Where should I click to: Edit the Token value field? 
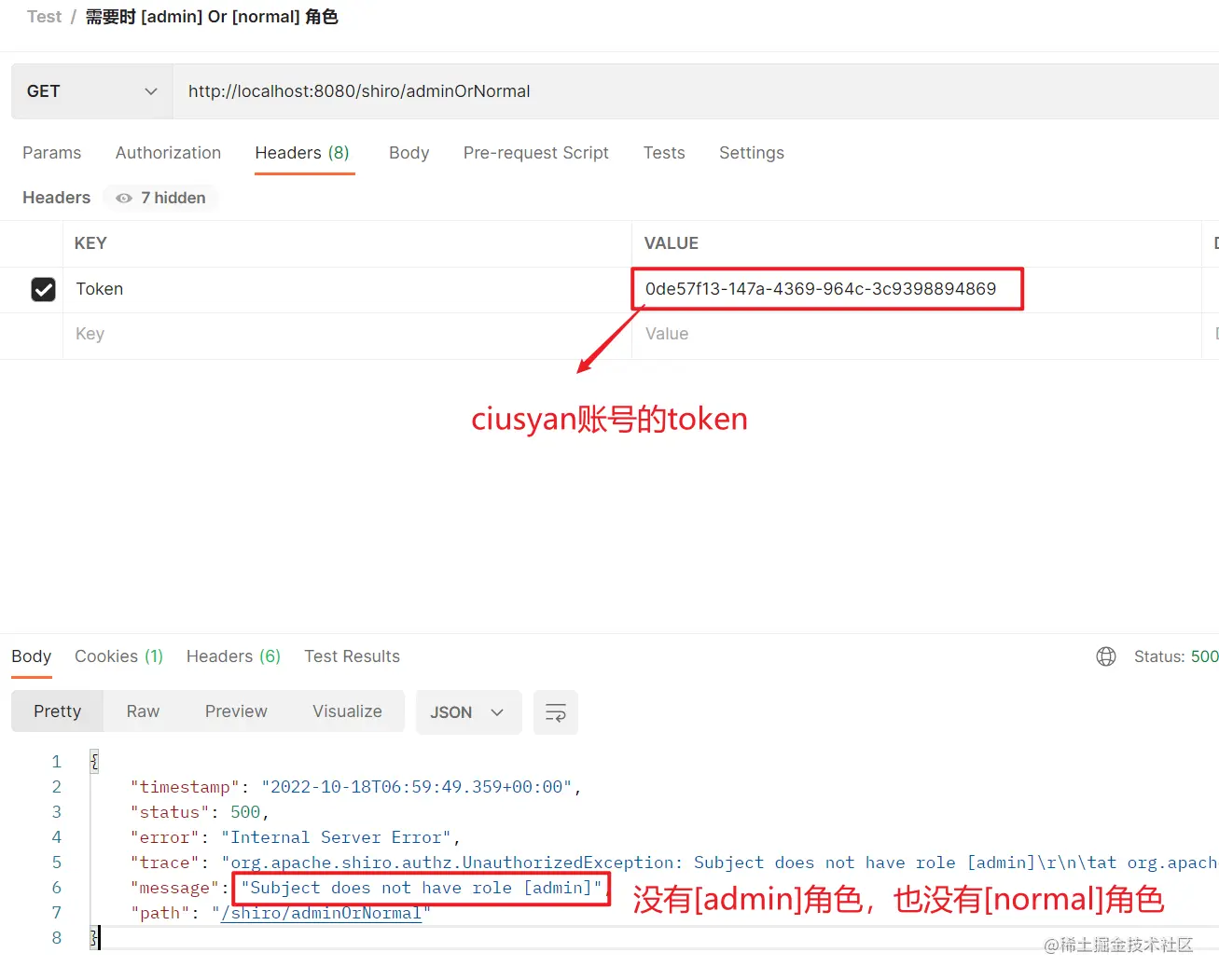click(916, 289)
